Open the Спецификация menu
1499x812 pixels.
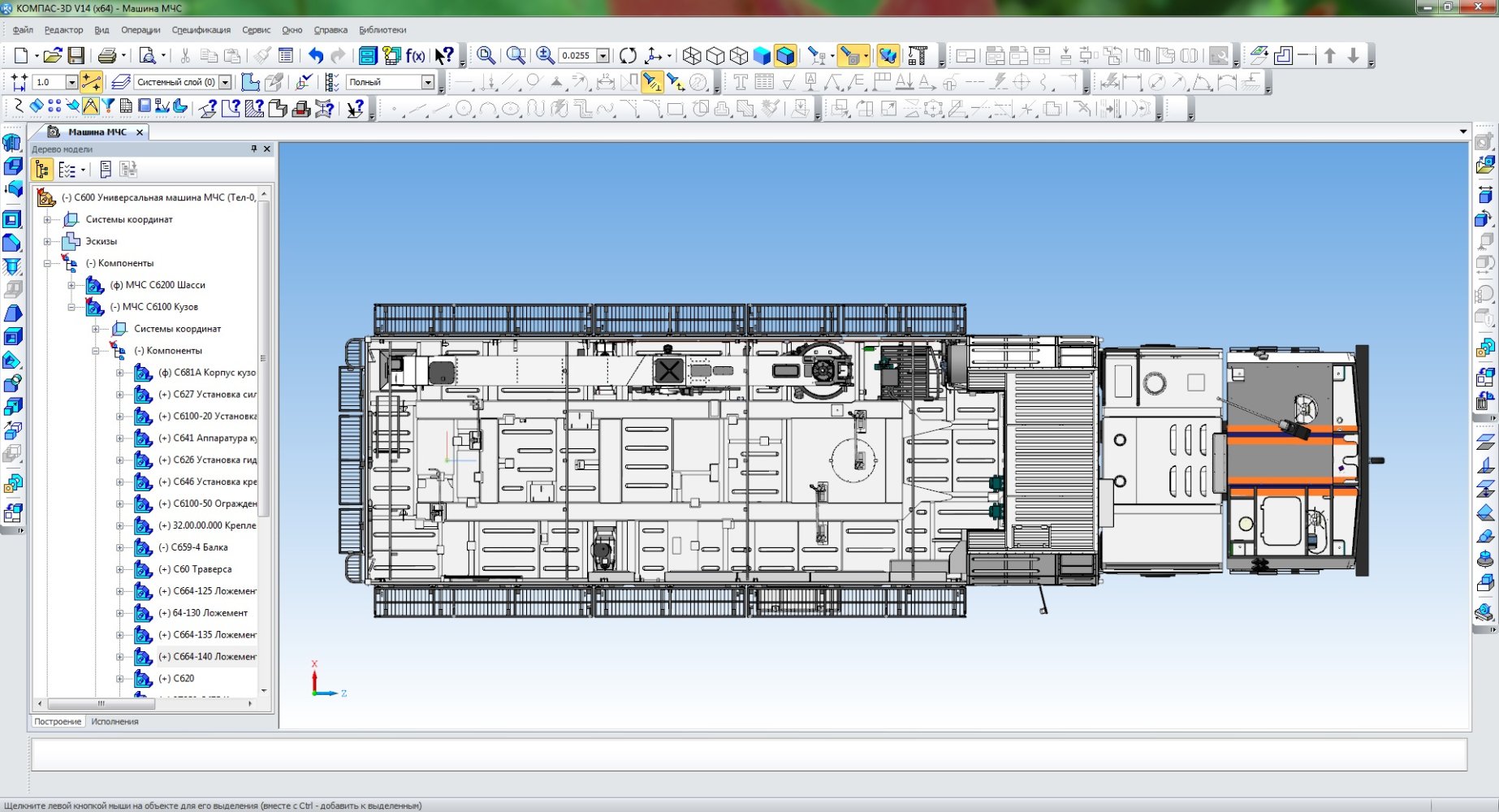(201, 30)
